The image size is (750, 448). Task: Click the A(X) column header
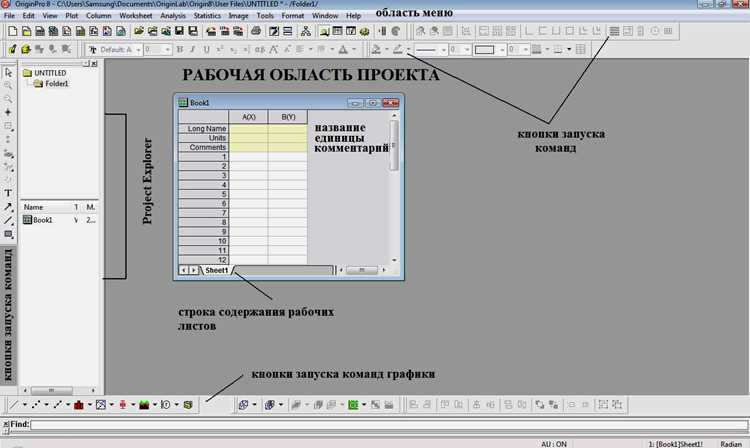pos(249,117)
